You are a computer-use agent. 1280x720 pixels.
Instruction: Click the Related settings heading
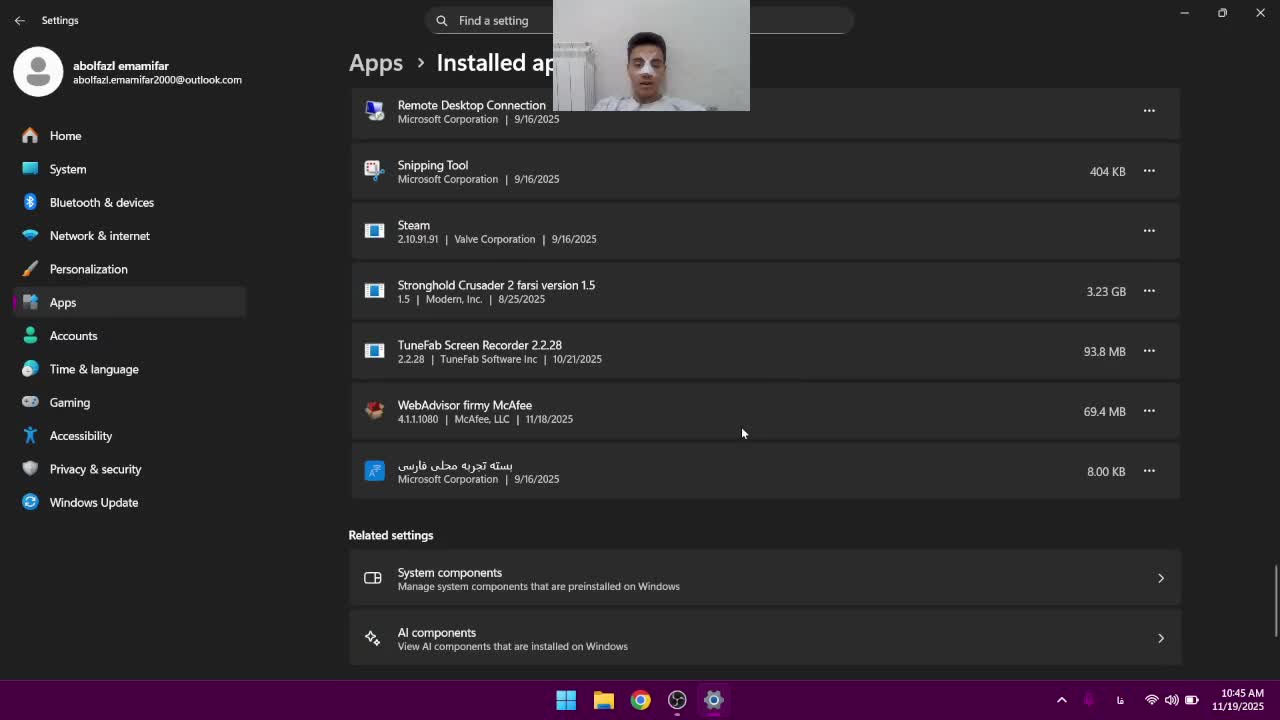click(x=391, y=535)
